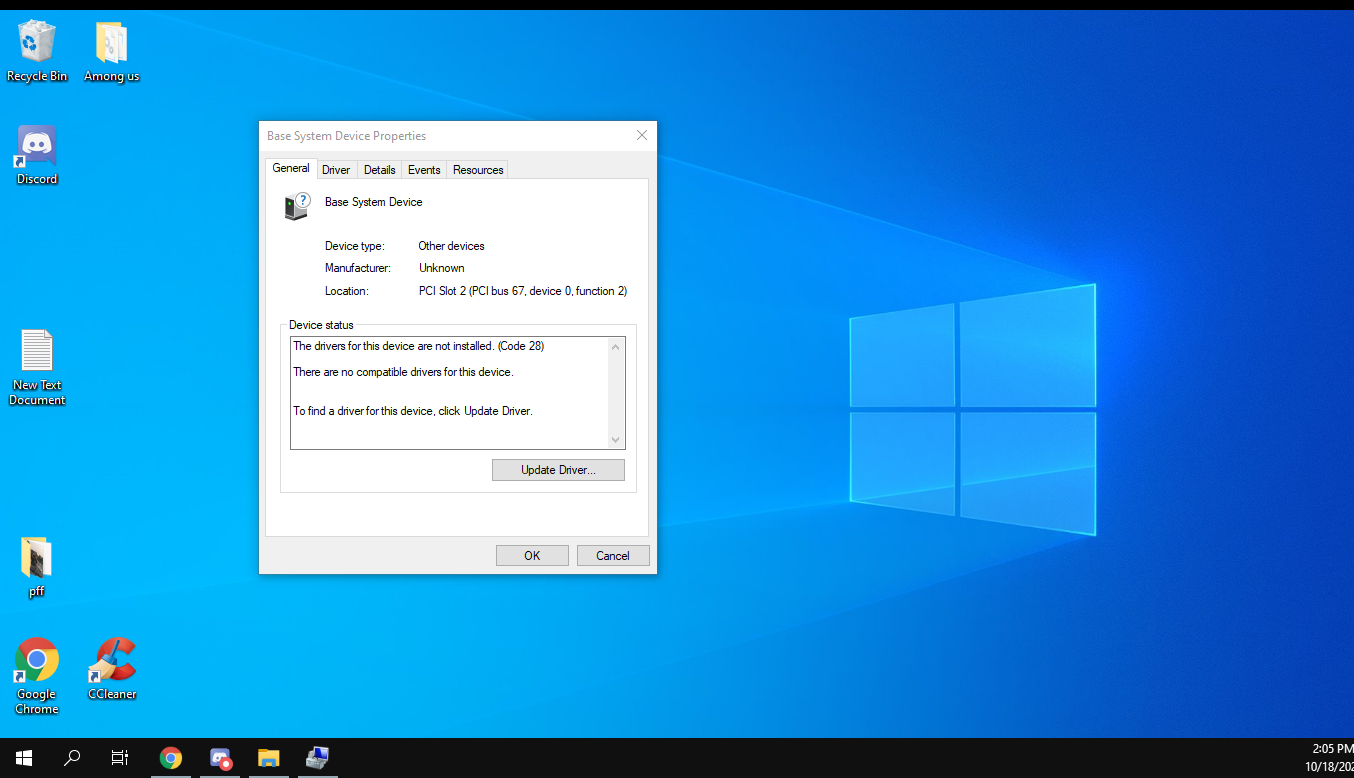Click the Base System Device question mark icon
The image size is (1354, 778).
297,206
